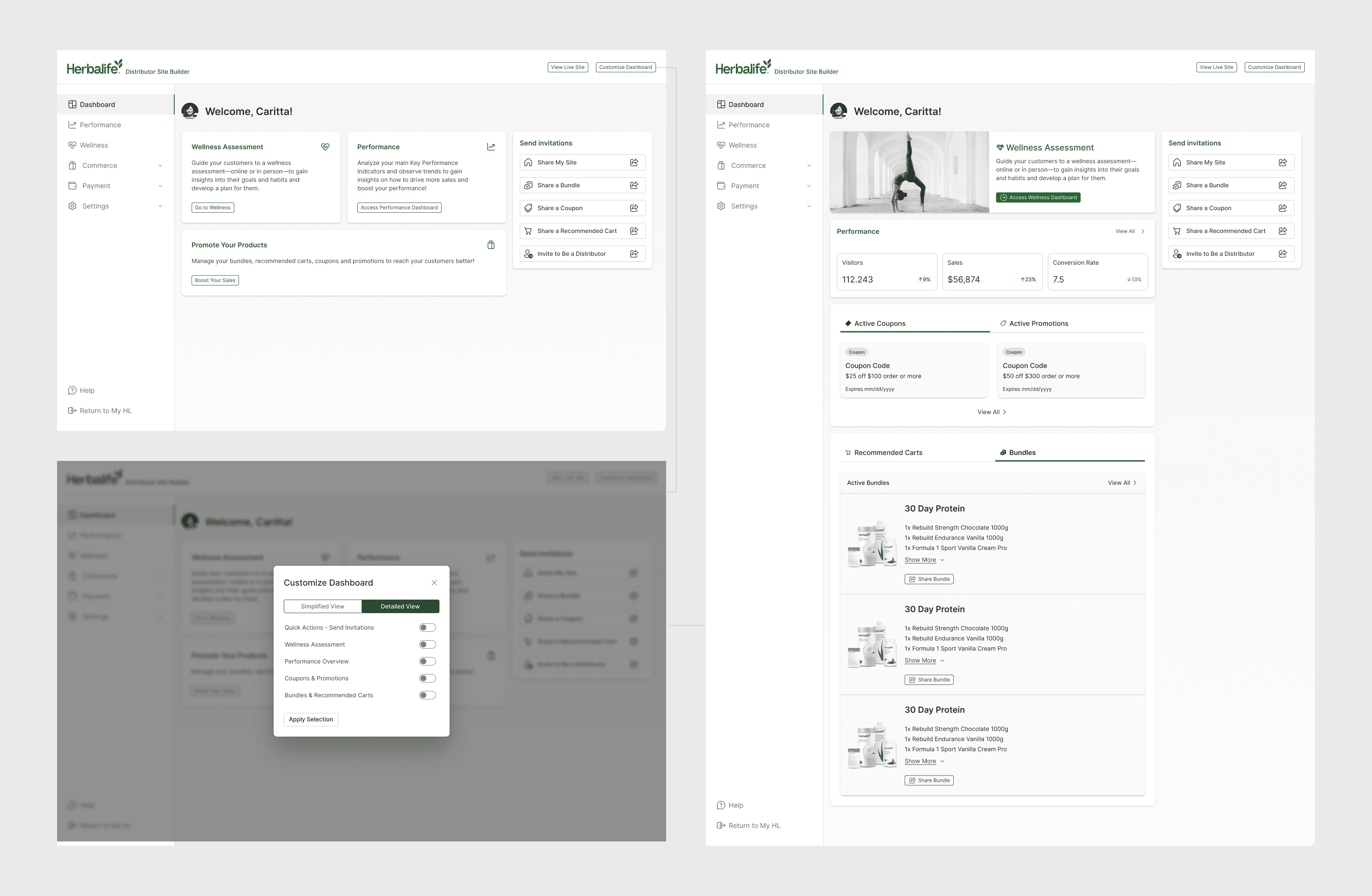Click Caritta's avatar in simplified dashboard
This screenshot has width=1372, height=896.
click(x=189, y=111)
